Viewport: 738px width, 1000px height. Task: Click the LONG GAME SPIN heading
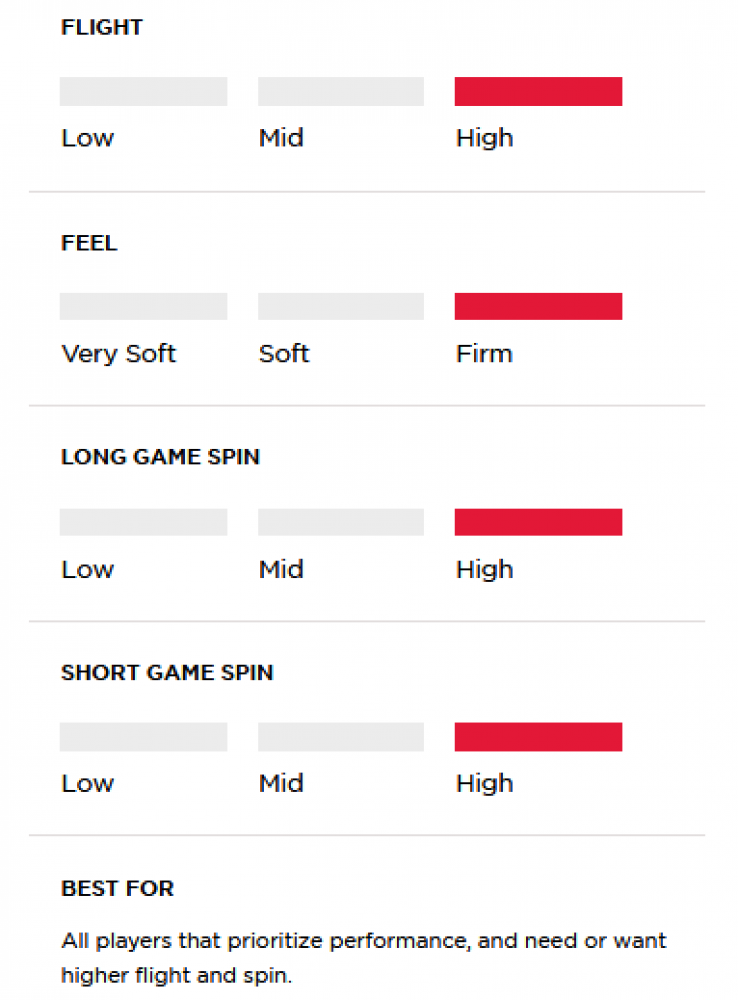click(161, 457)
